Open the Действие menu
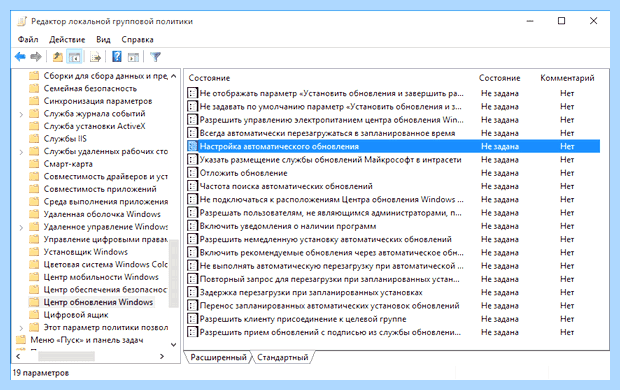The width and height of the screenshot is (620, 390). 67,40
